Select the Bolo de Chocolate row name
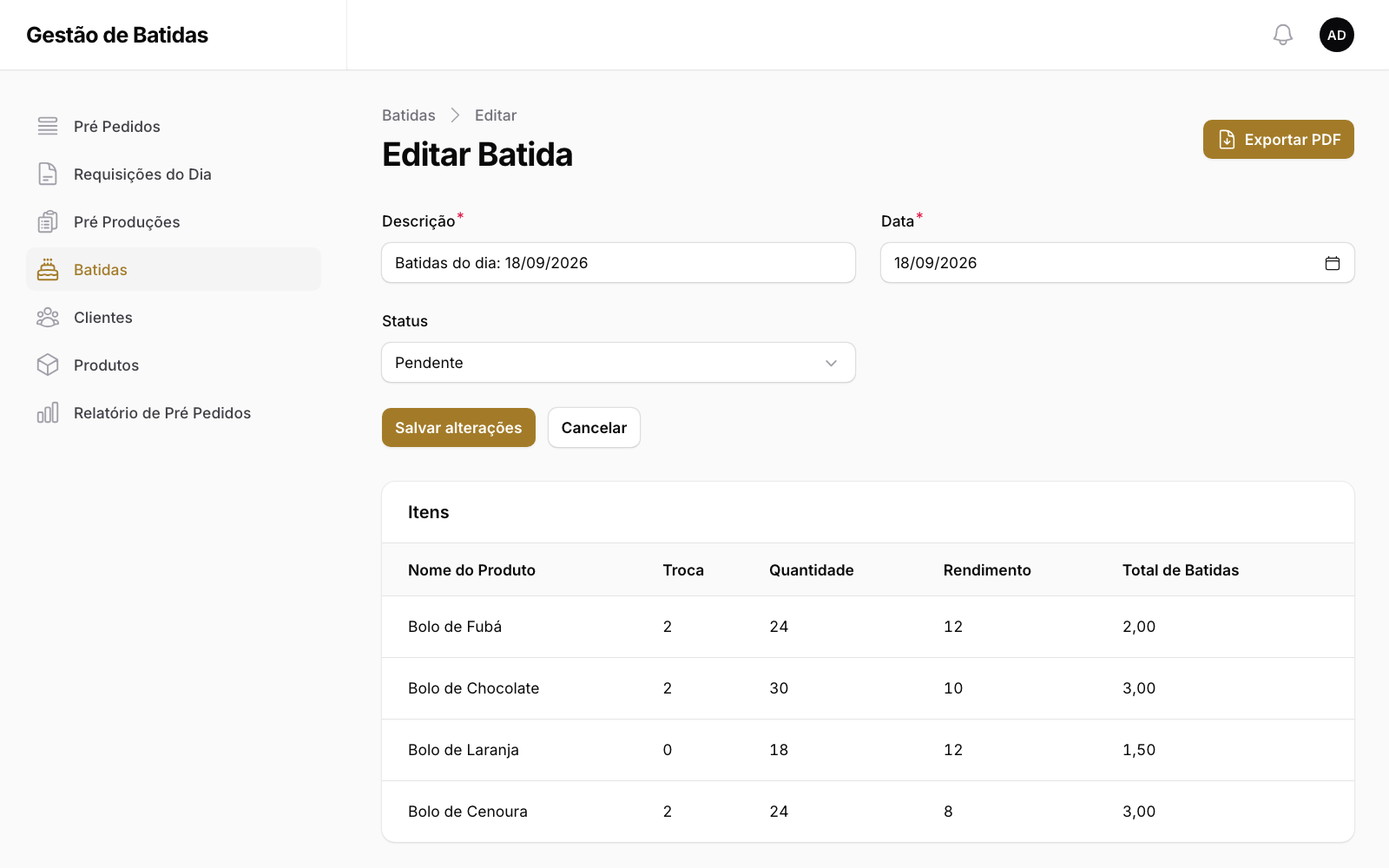1389x868 pixels. tap(474, 688)
